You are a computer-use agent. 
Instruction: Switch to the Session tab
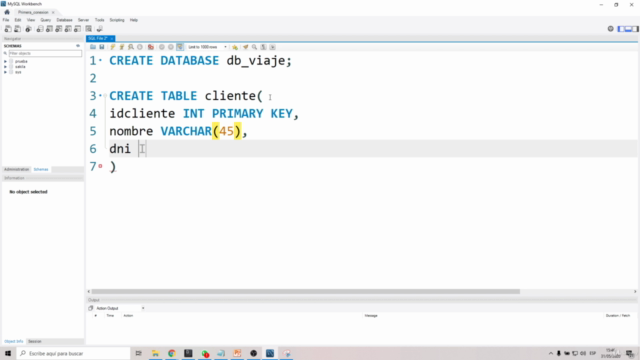[35, 341]
